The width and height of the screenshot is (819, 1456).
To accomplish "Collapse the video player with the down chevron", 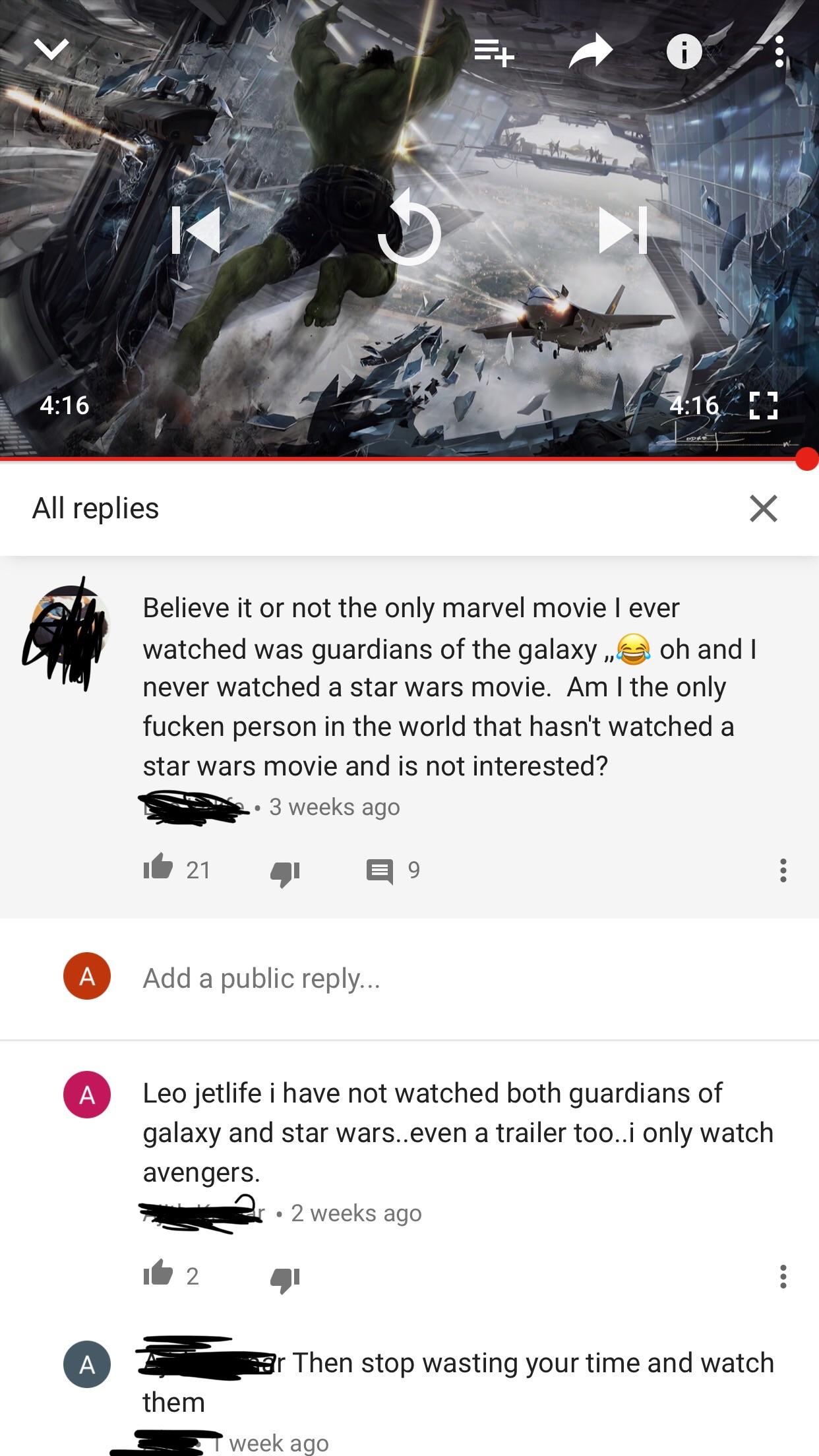I will [x=51, y=49].
